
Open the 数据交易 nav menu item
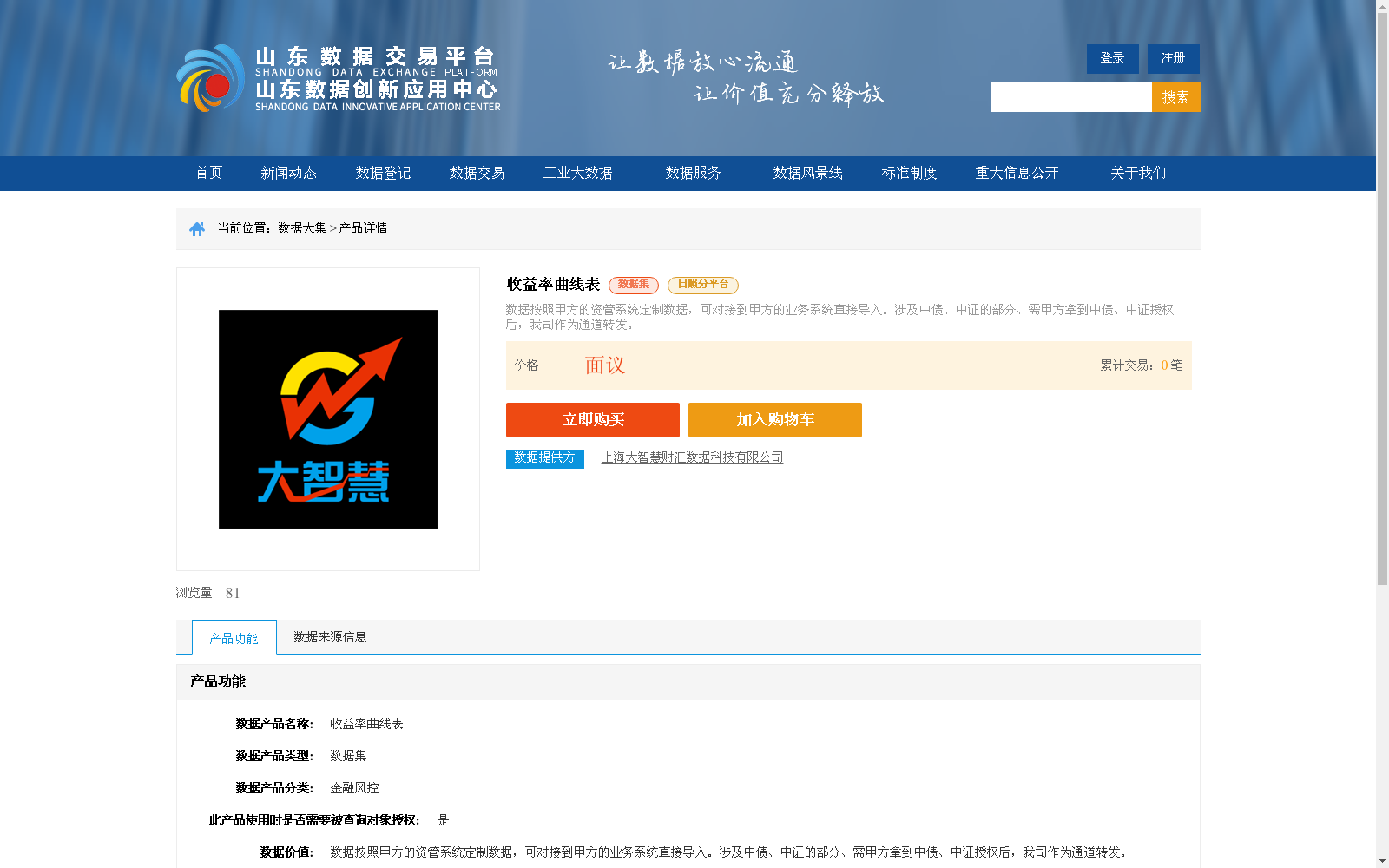click(477, 174)
